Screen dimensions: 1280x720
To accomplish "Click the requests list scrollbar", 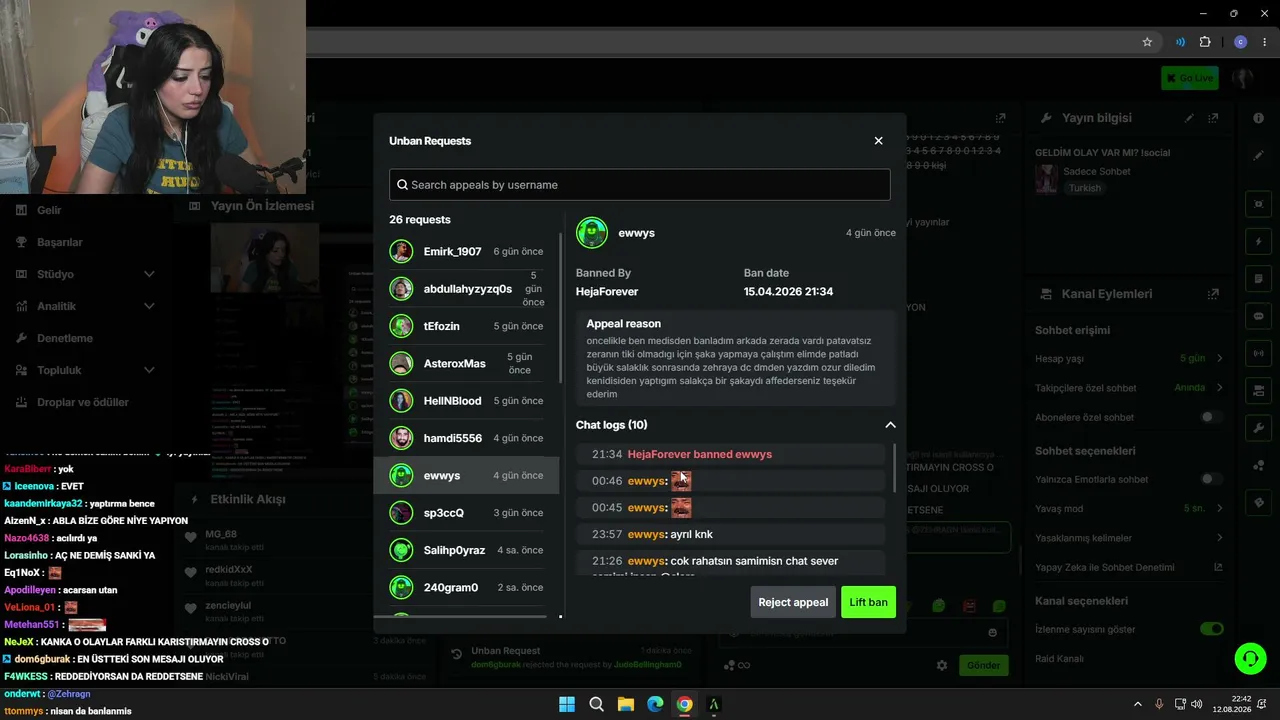I will (561, 308).
